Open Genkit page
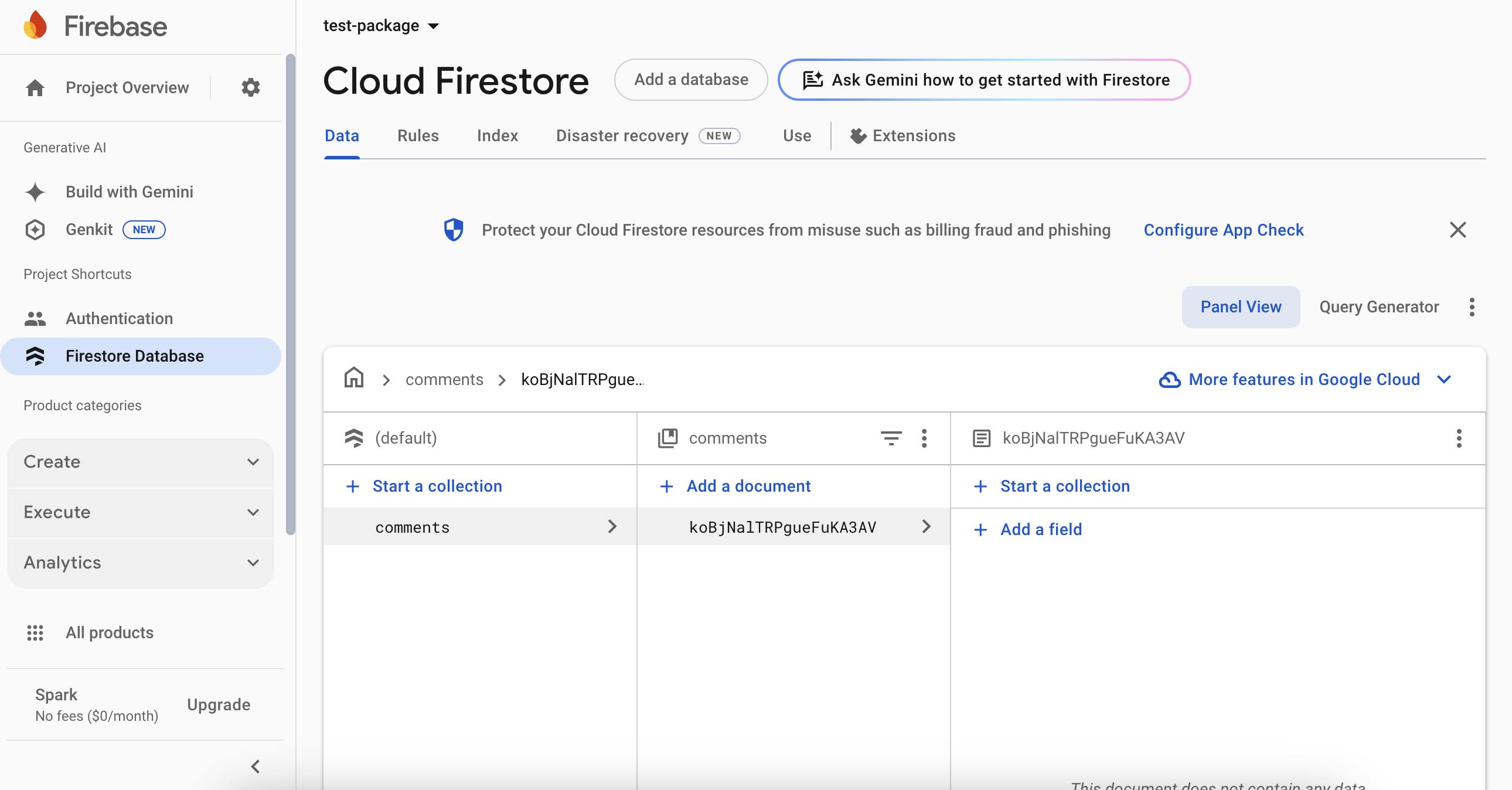 (x=88, y=230)
